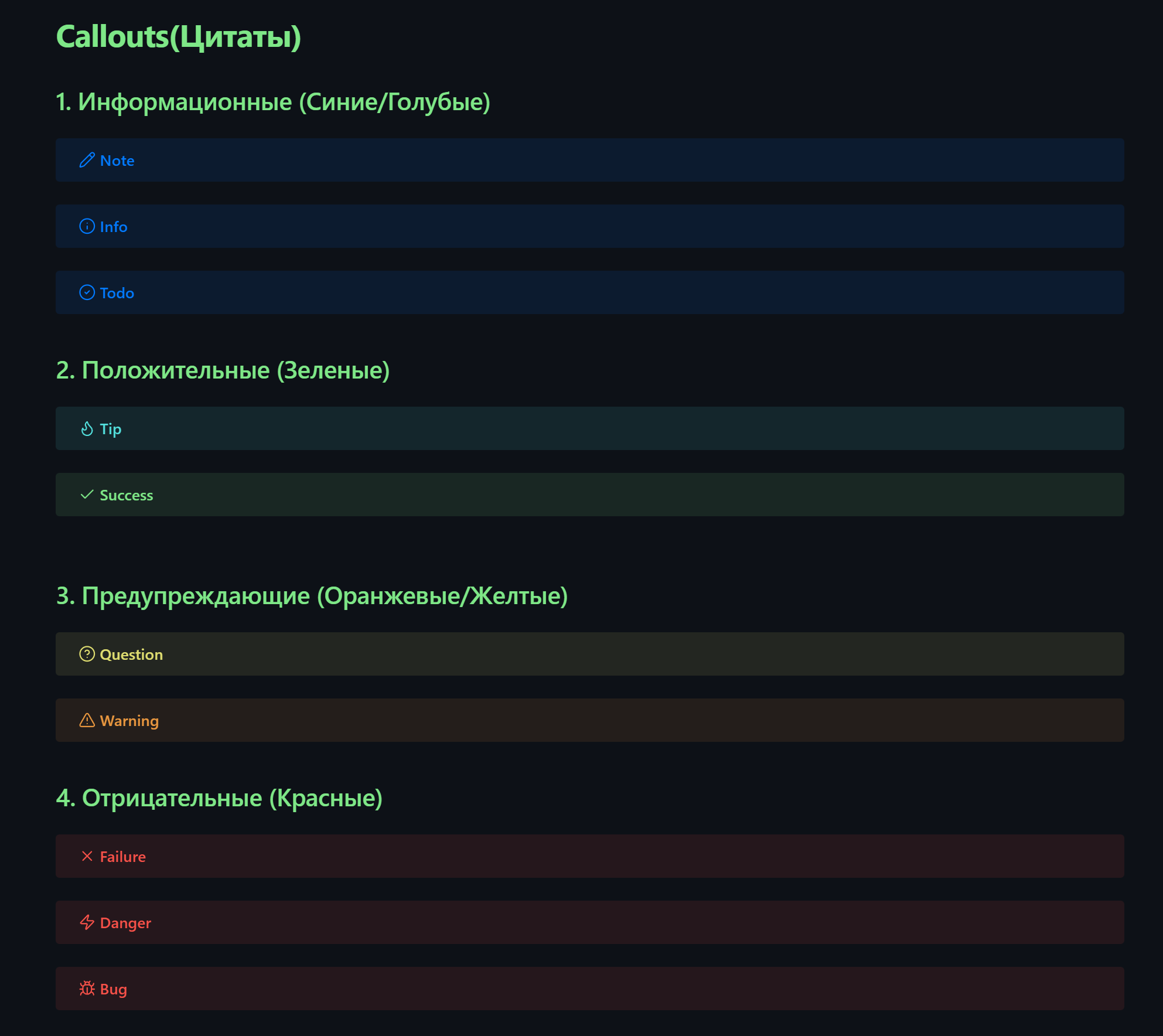Click heading 2. Положительные (Зеленые)

(223, 370)
